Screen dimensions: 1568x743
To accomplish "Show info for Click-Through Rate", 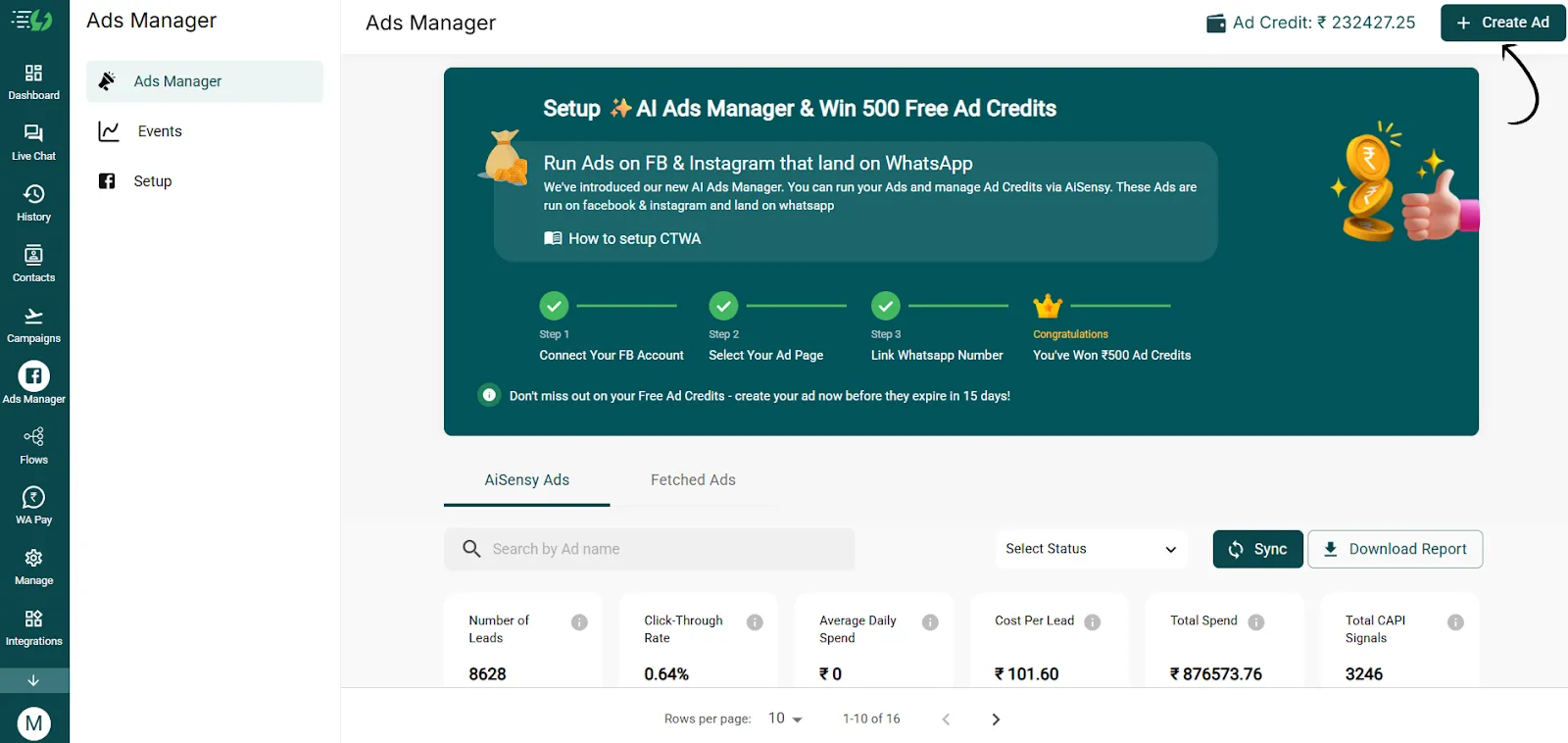I will click(755, 622).
